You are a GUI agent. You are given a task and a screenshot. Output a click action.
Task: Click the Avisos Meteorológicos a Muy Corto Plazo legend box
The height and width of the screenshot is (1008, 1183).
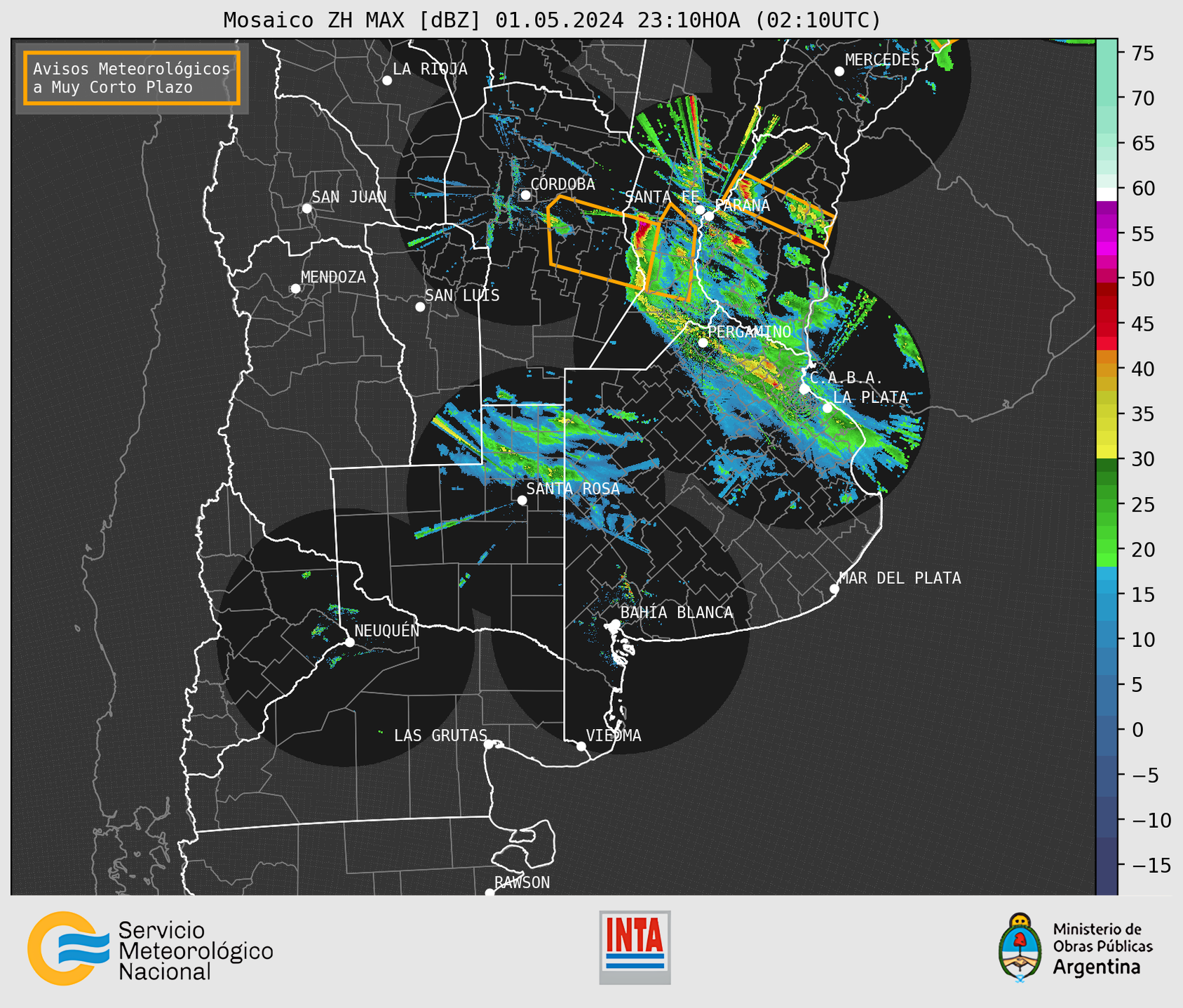point(132,78)
